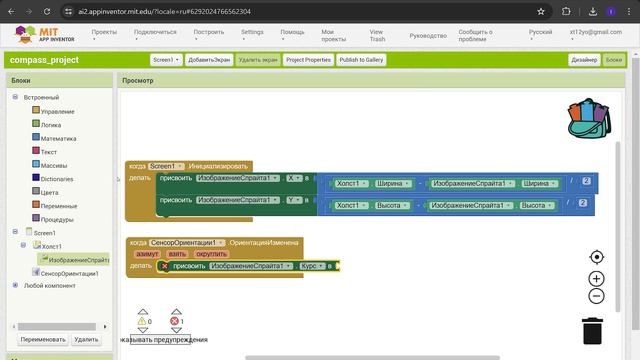Go to previous error with up arrow
The width and height of the screenshot is (640, 360).
[176, 312]
